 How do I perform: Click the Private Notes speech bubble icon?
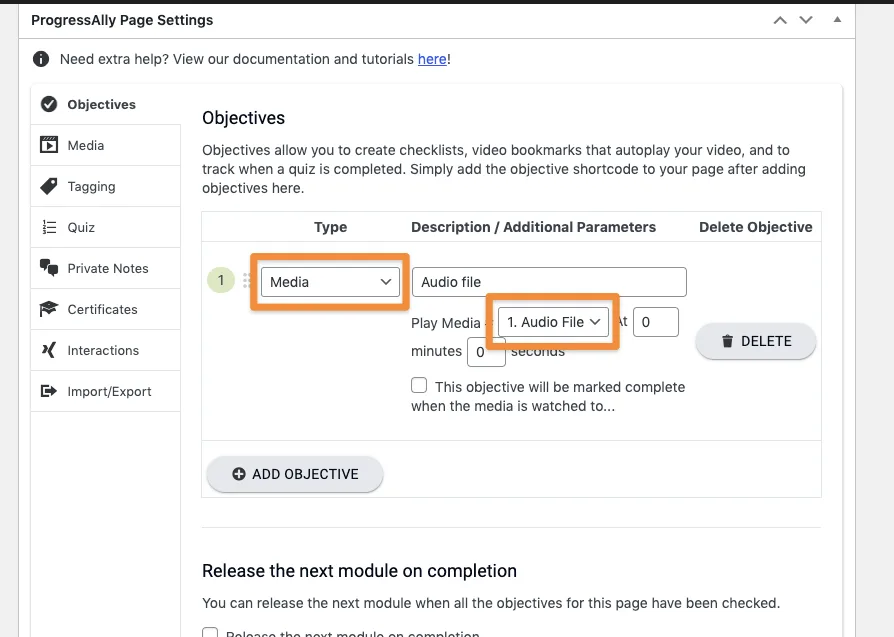click(48, 269)
